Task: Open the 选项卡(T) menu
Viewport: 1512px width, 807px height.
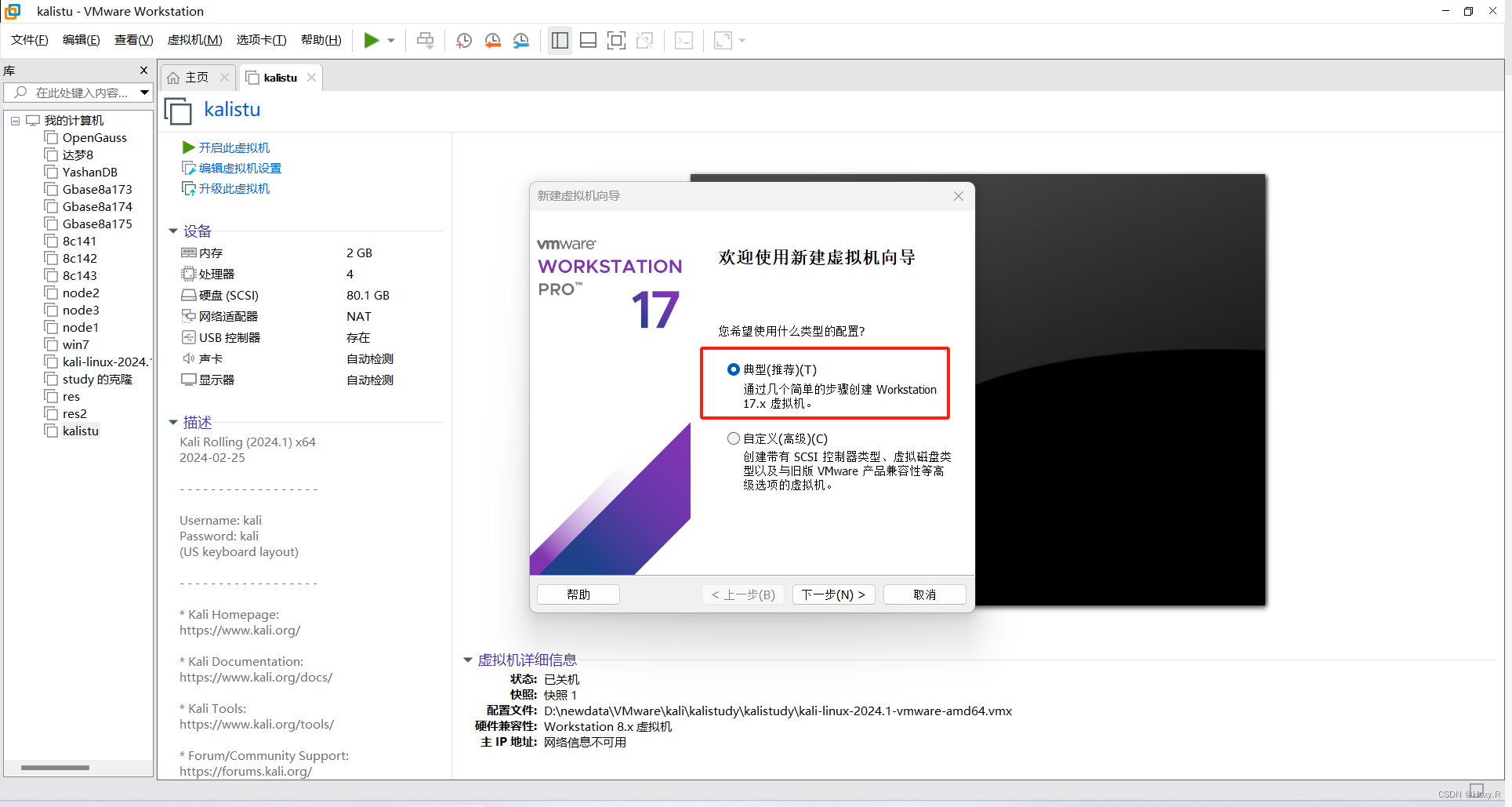Action: [x=261, y=40]
